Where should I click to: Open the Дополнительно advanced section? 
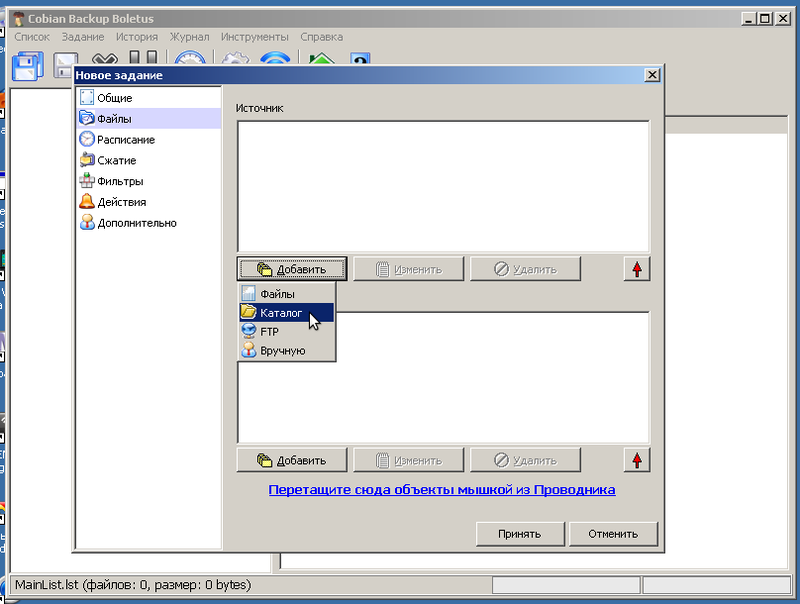coord(149,223)
